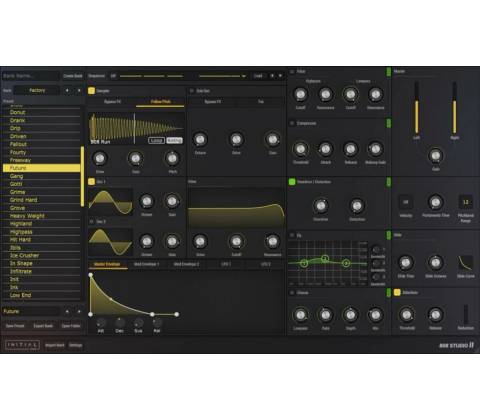Enable the EQ effect section
The width and height of the screenshot is (480, 420).
tap(292, 235)
